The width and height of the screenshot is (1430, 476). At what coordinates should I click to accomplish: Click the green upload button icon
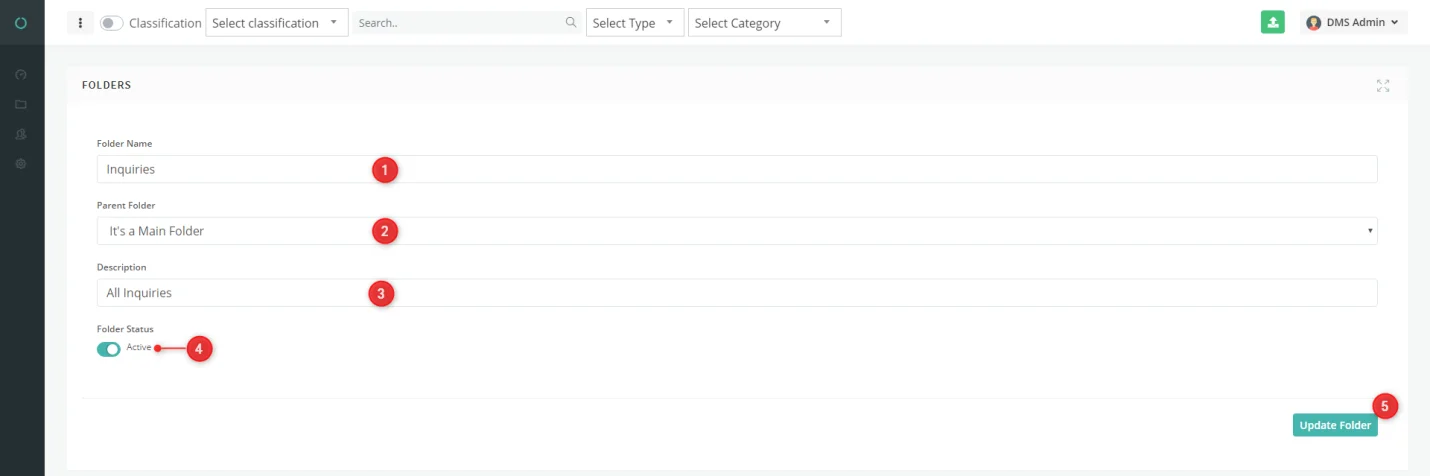1272,22
